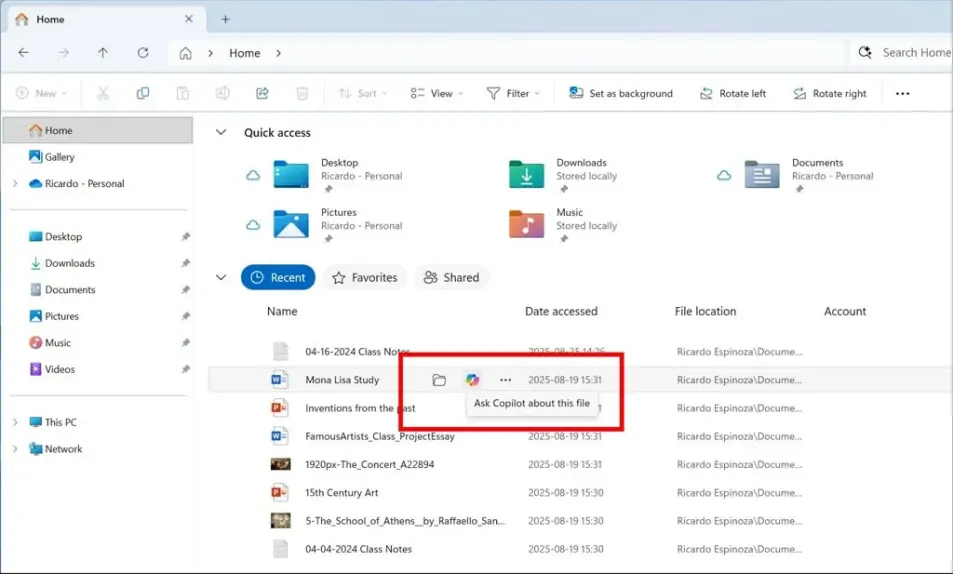Click the Copy icon in toolbar

pyautogui.click(x=143, y=93)
